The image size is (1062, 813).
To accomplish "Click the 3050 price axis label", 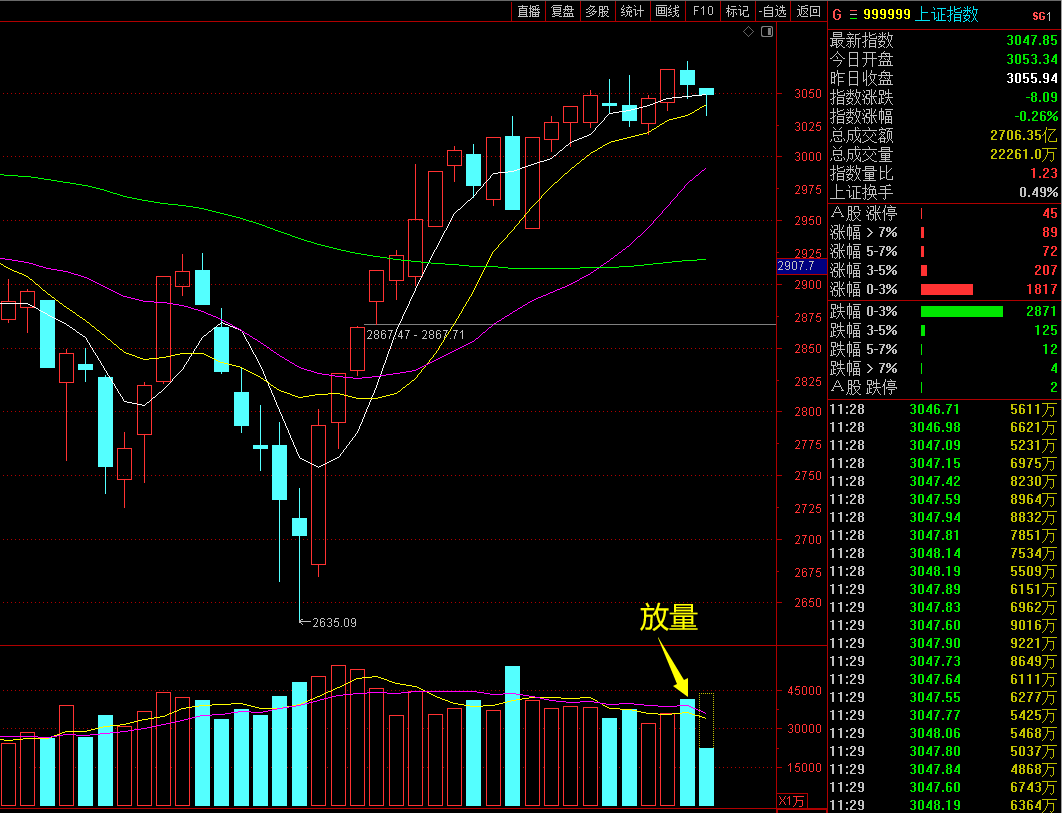I will tap(808, 94).
